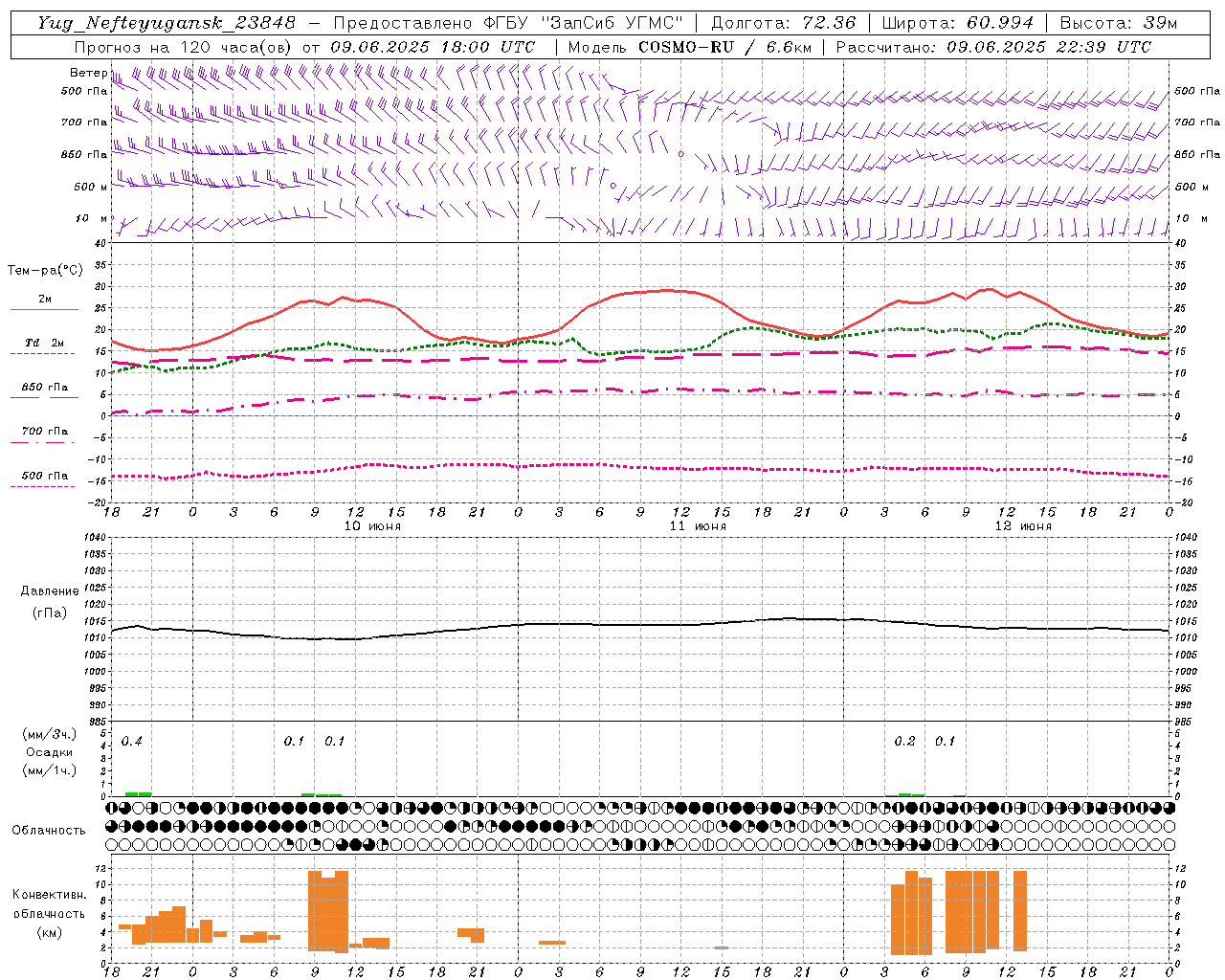Screen dimensions: 1225x980
Task: Click the Осадки precipitation label
Action: (50, 752)
